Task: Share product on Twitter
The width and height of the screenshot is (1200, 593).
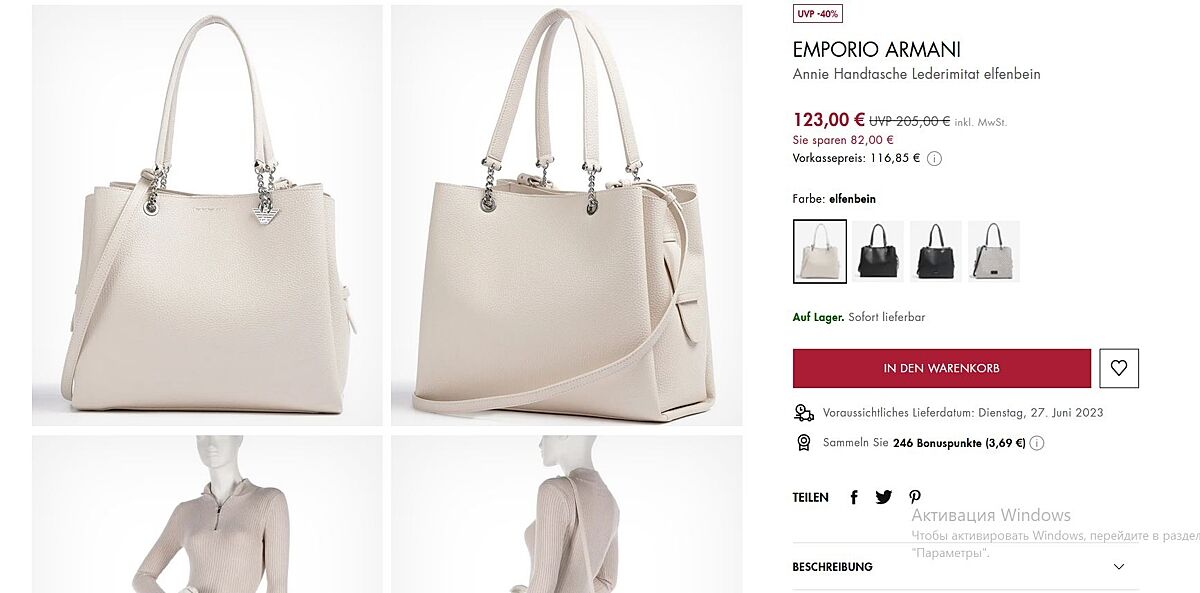Action: [884, 497]
